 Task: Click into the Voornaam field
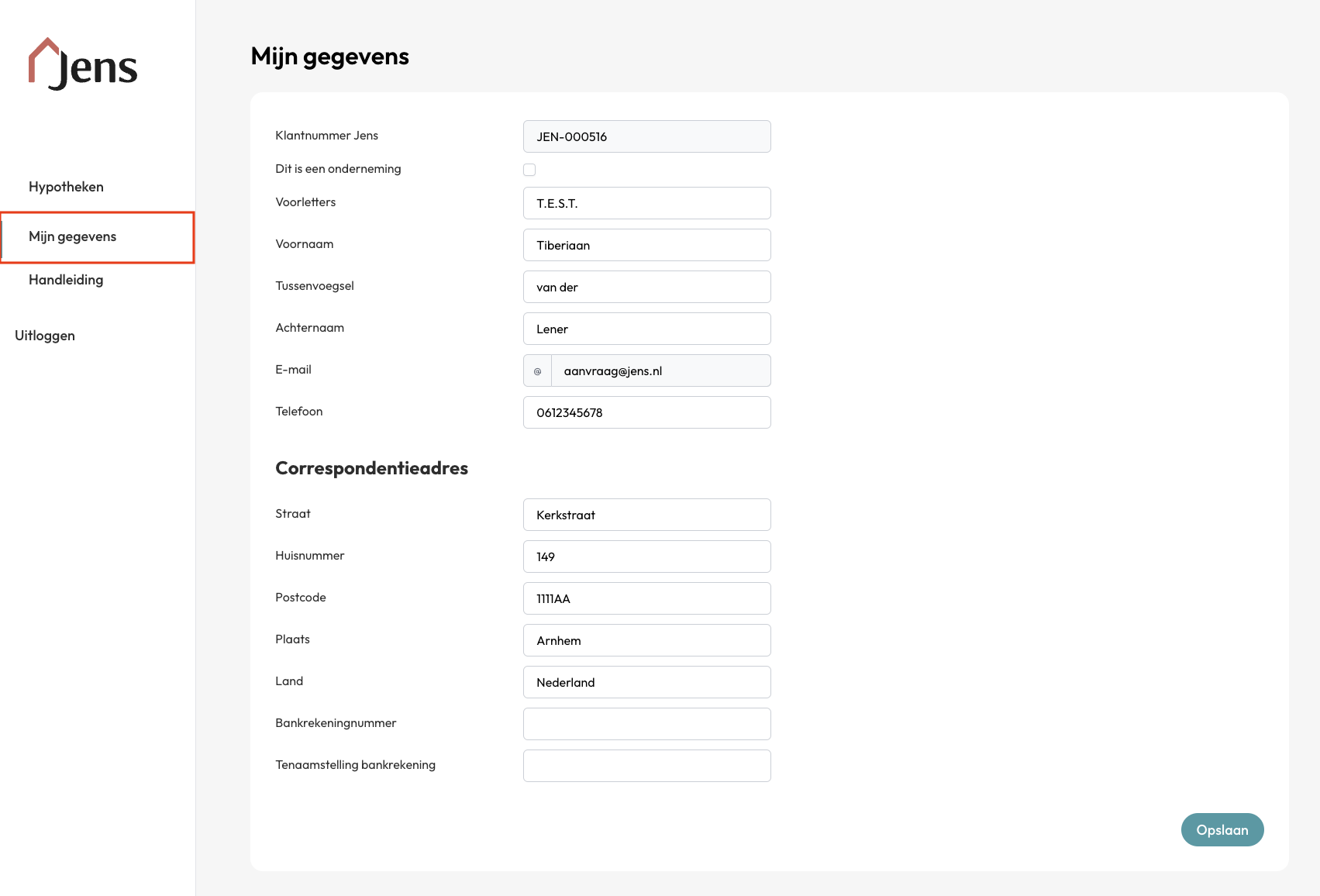pos(646,246)
